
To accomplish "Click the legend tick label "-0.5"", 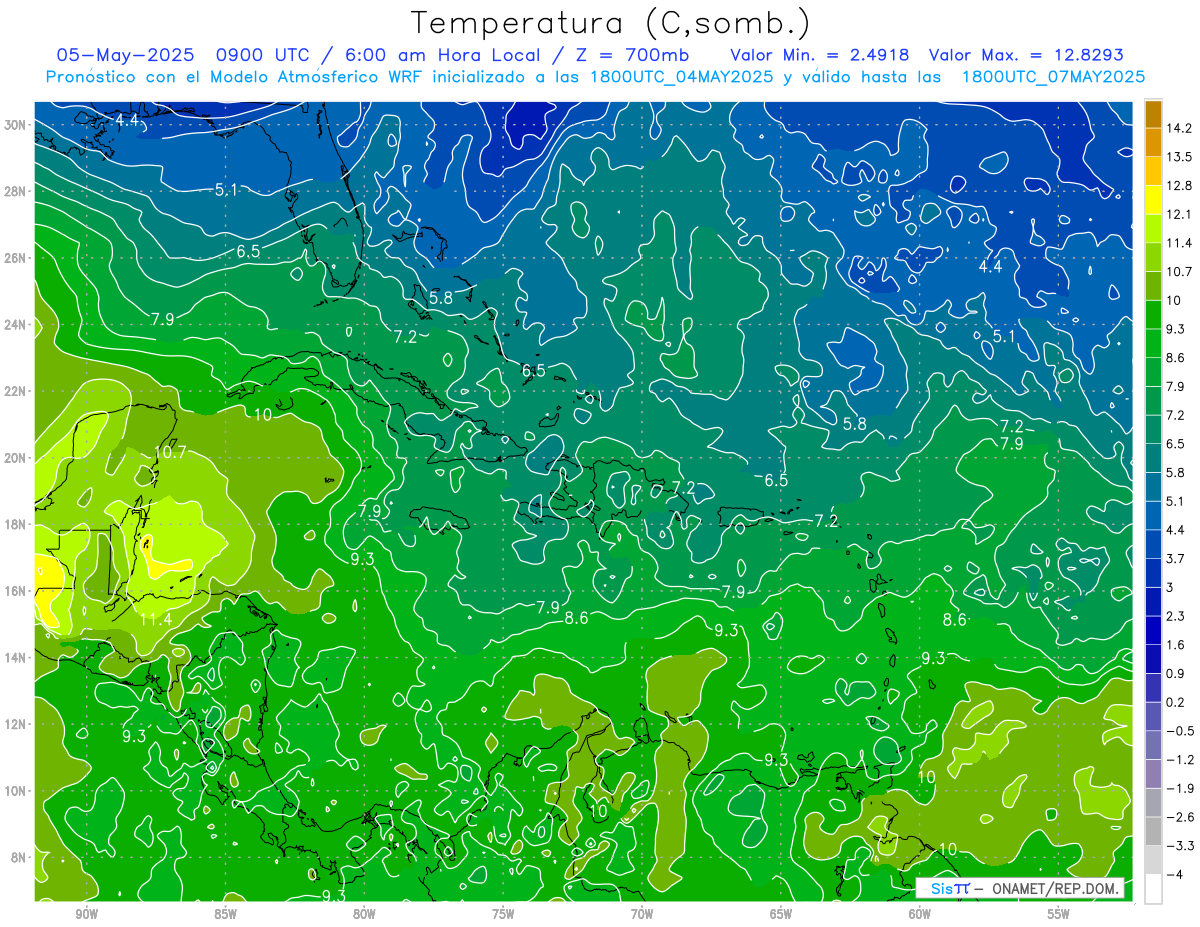I will (1180, 731).
